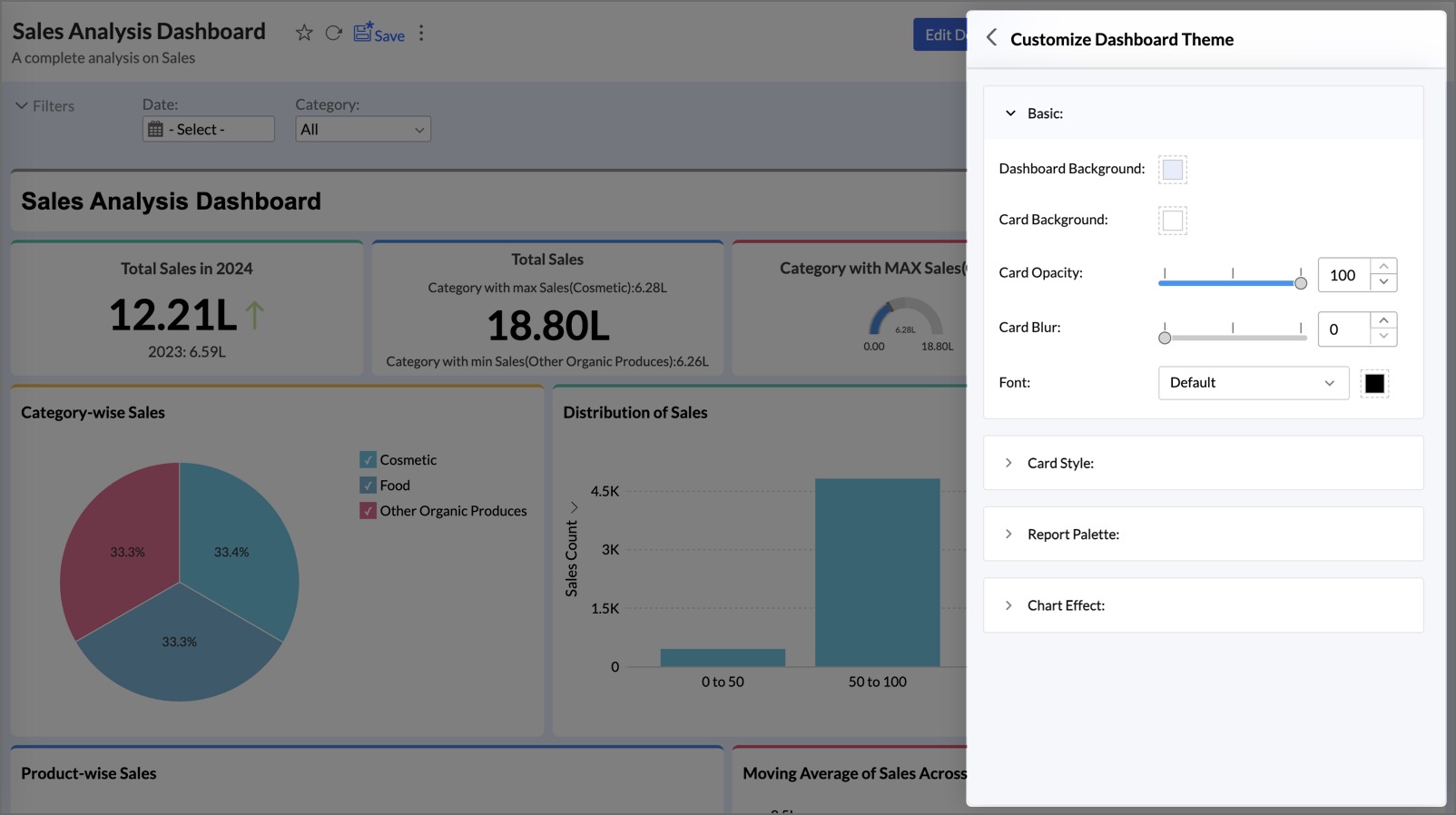Uncheck Other Organic Produces legend checkbox
1456x815 pixels.
tap(368, 511)
